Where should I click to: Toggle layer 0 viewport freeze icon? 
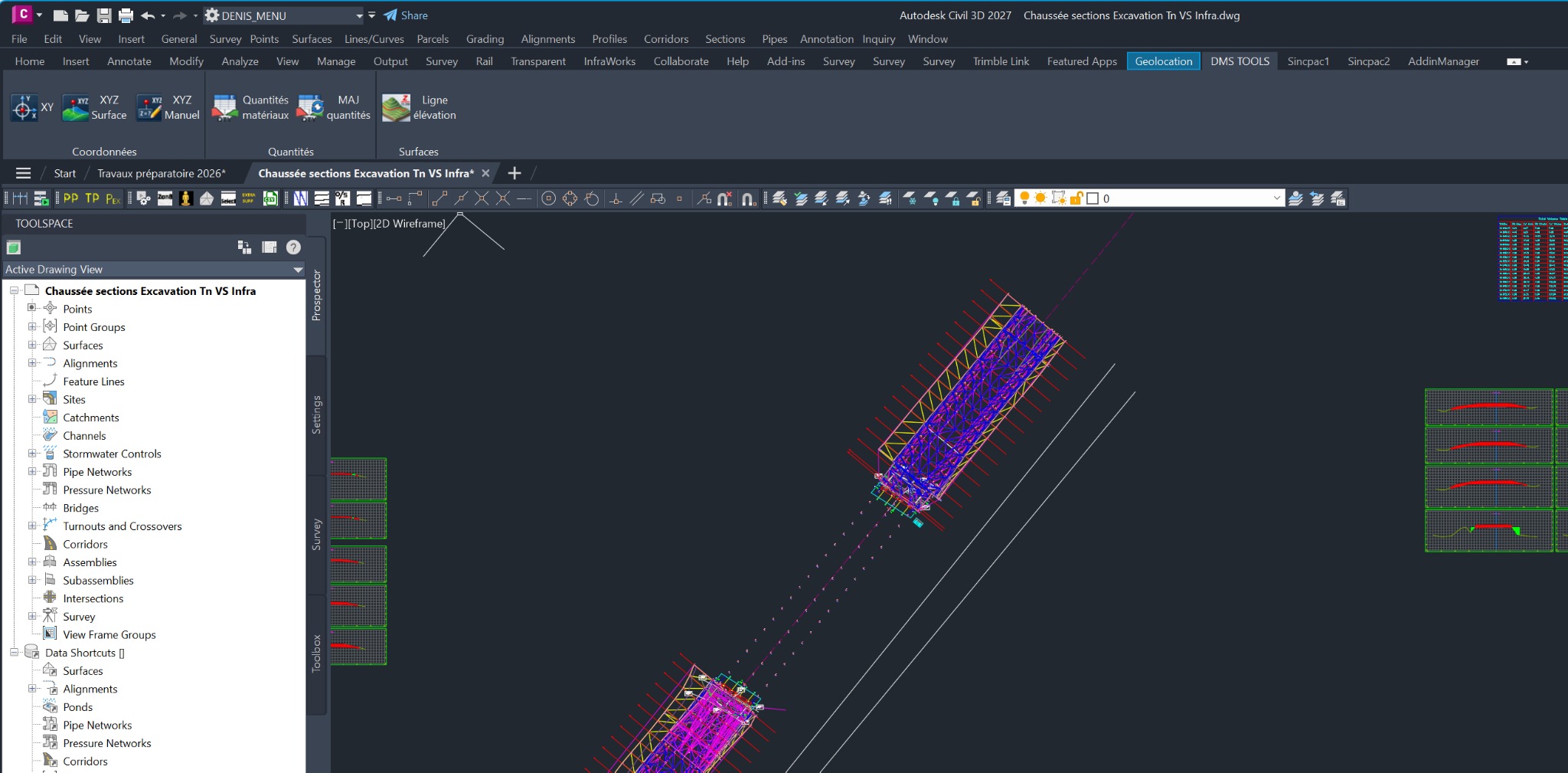point(1059,198)
